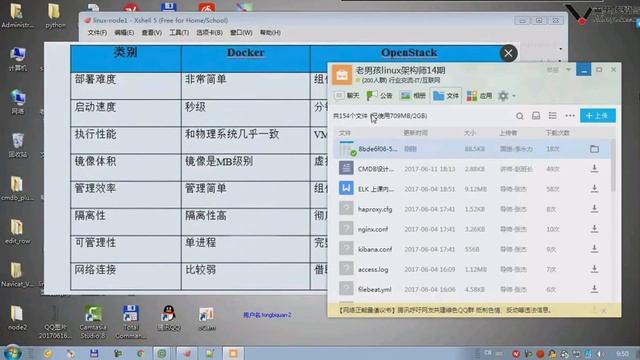Sort files by 上传者 uploader column header
This screenshot has height=360, width=640.
pyautogui.click(x=508, y=133)
